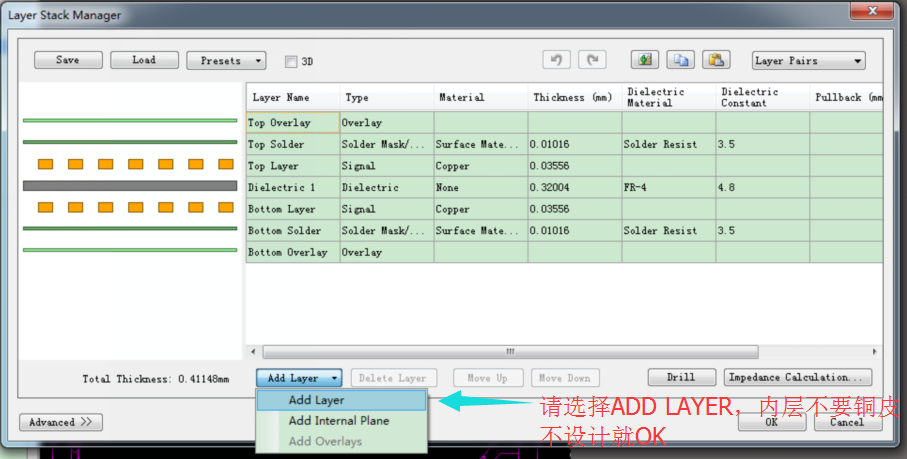Image resolution: width=907 pixels, height=459 pixels.
Task: Enable the 3D checkbox
Action: [x=291, y=61]
